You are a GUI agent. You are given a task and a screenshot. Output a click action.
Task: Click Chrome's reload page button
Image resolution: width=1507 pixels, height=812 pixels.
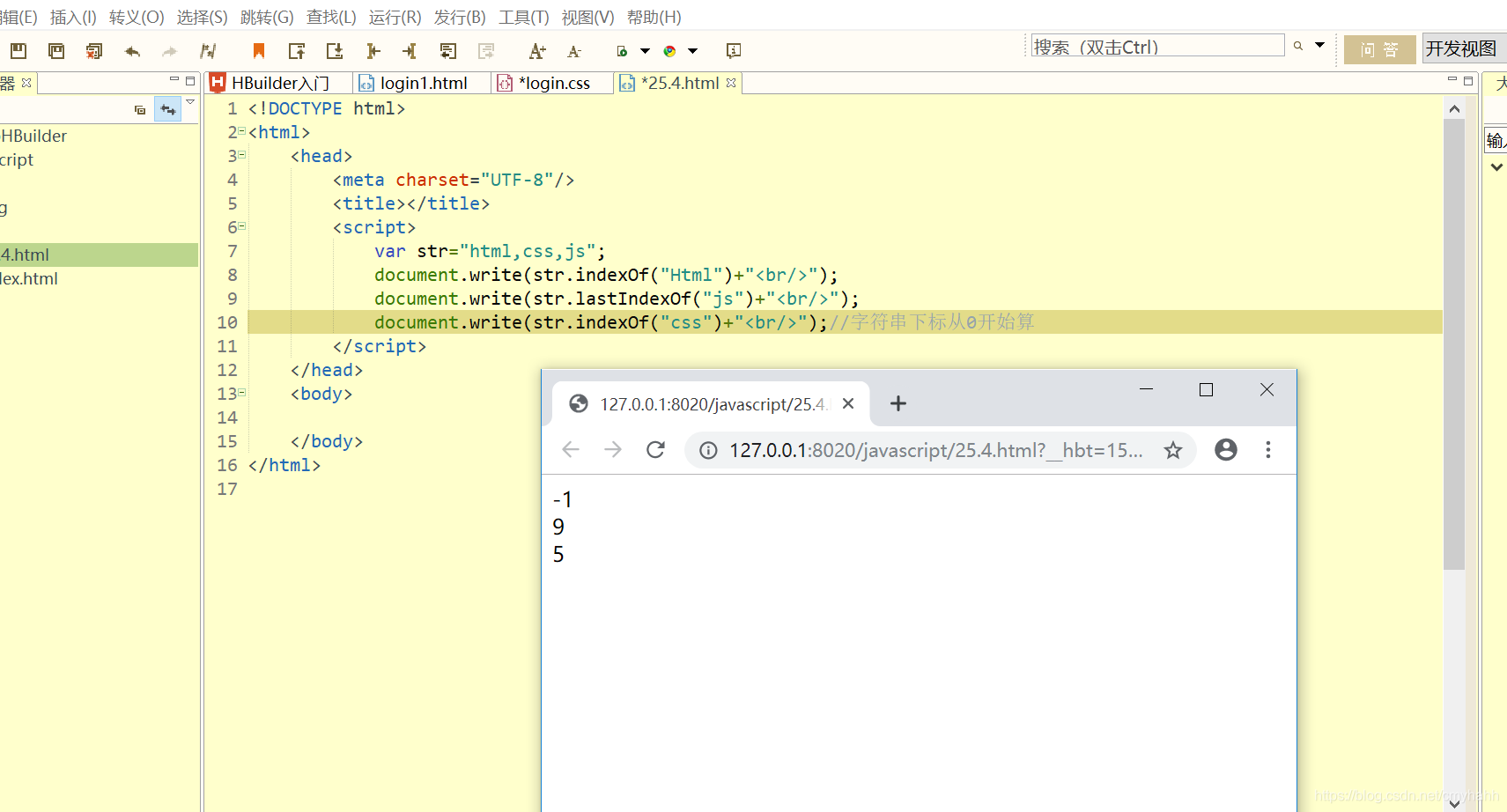click(x=655, y=450)
